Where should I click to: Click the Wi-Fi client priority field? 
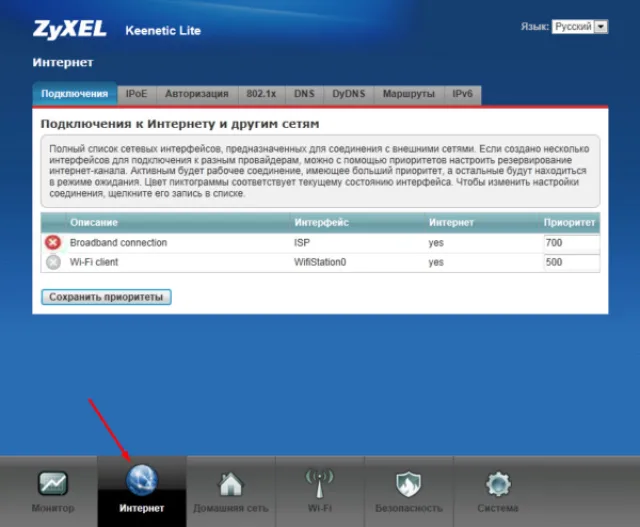571,262
